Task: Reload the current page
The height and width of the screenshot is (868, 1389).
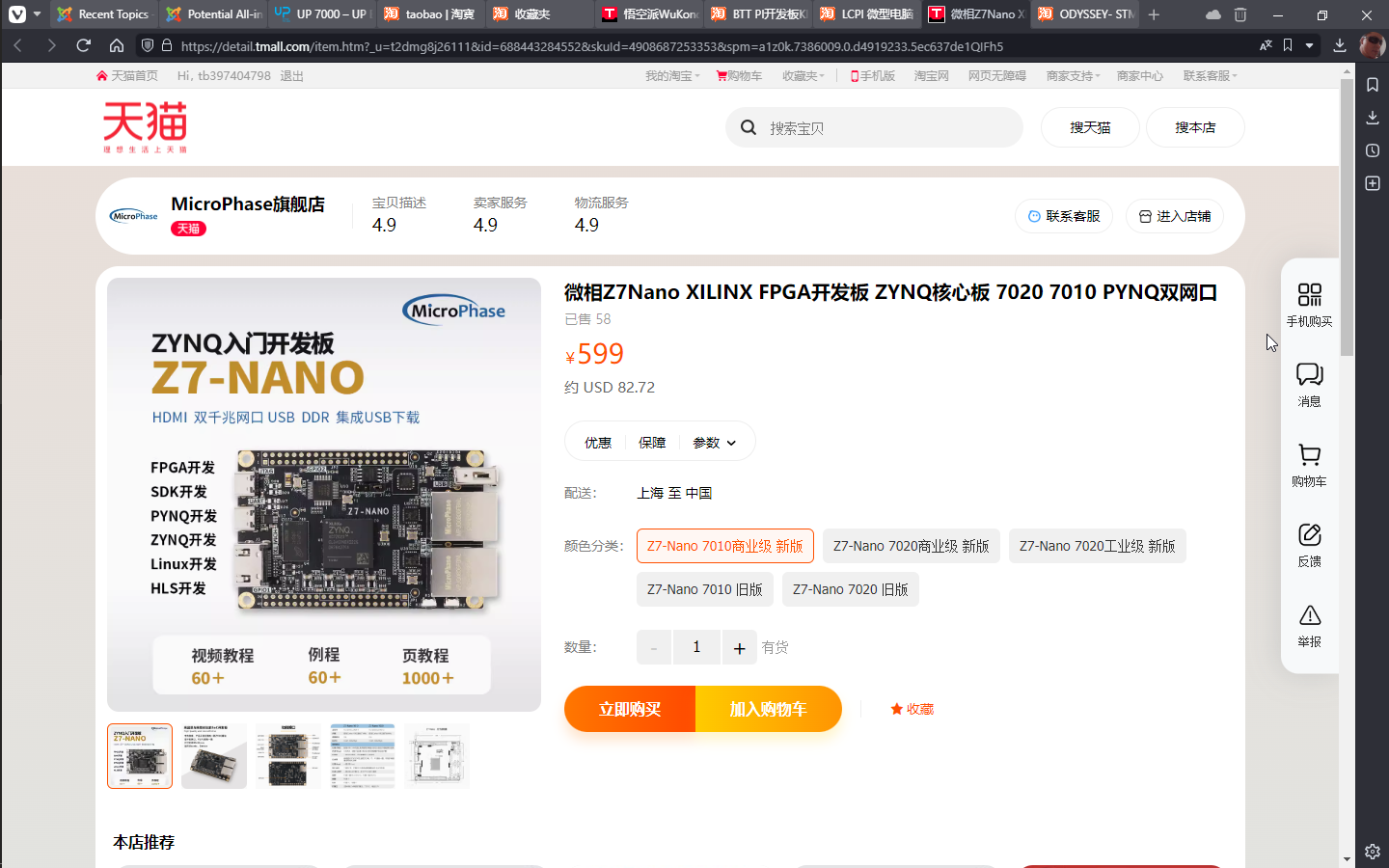Action: [84, 45]
